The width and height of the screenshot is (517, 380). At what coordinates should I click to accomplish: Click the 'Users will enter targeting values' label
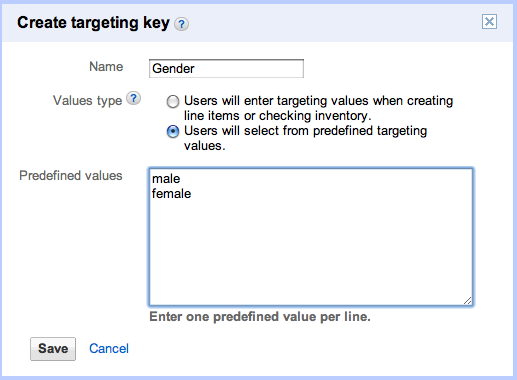[x=318, y=108]
